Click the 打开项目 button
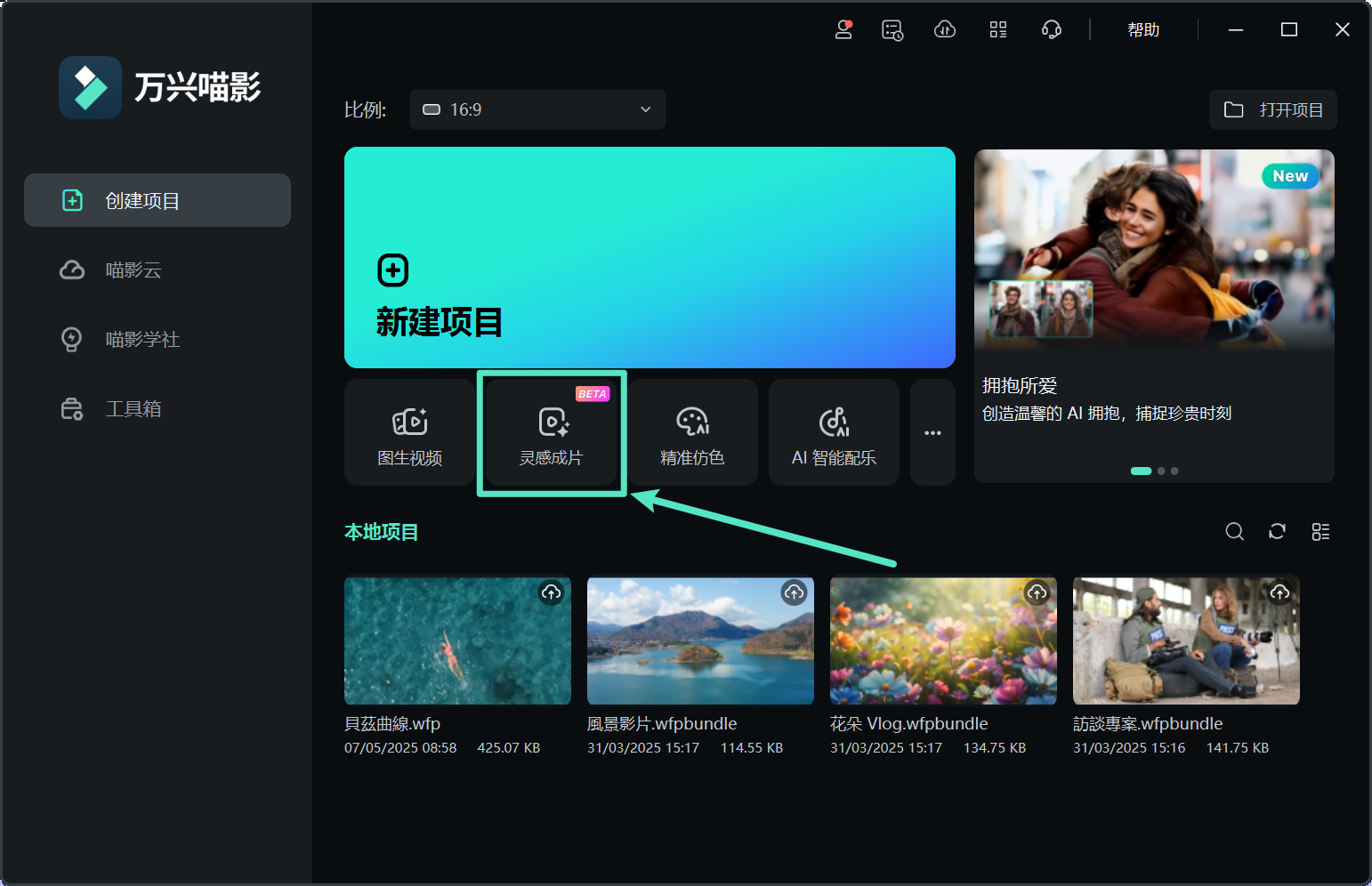Image resolution: width=1372 pixels, height=886 pixels. (1272, 109)
